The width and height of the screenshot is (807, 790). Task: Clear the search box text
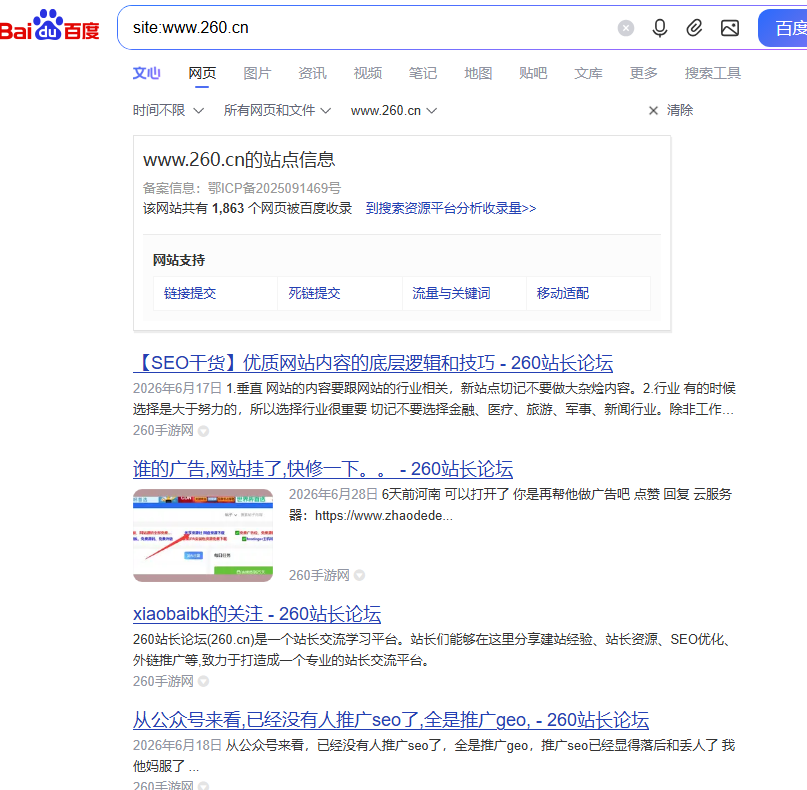[625, 28]
